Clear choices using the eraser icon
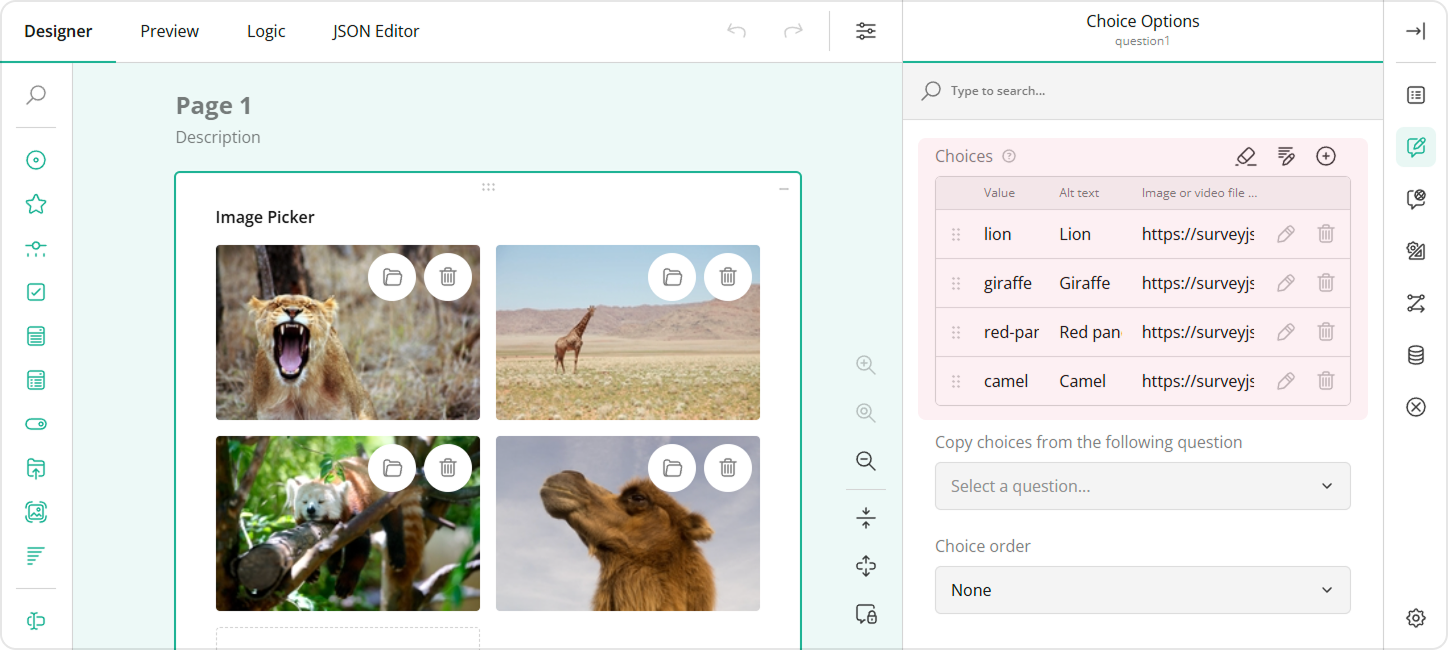This screenshot has height=650, width=1448. click(1246, 156)
